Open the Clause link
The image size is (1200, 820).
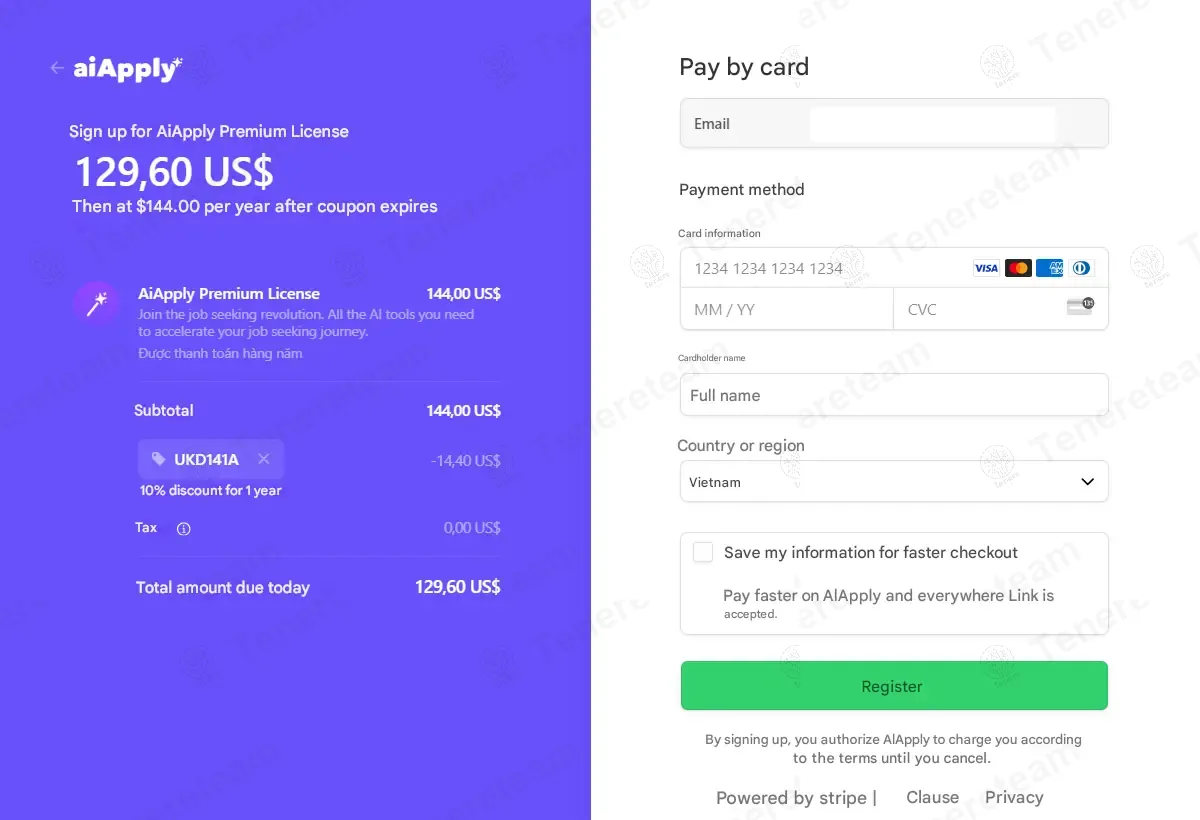click(x=932, y=797)
